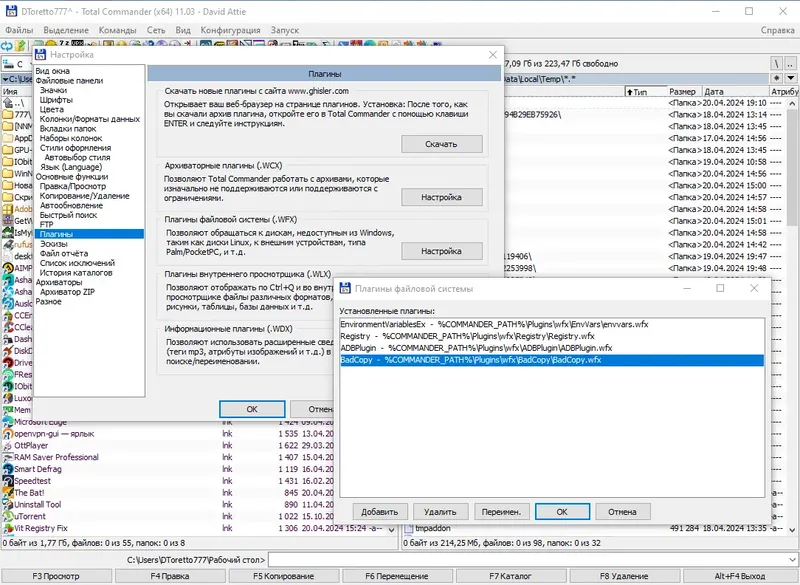Viewport: 800px width, 585px height.
Task: Click left panel scrollbar down arrow
Action: click(391, 530)
